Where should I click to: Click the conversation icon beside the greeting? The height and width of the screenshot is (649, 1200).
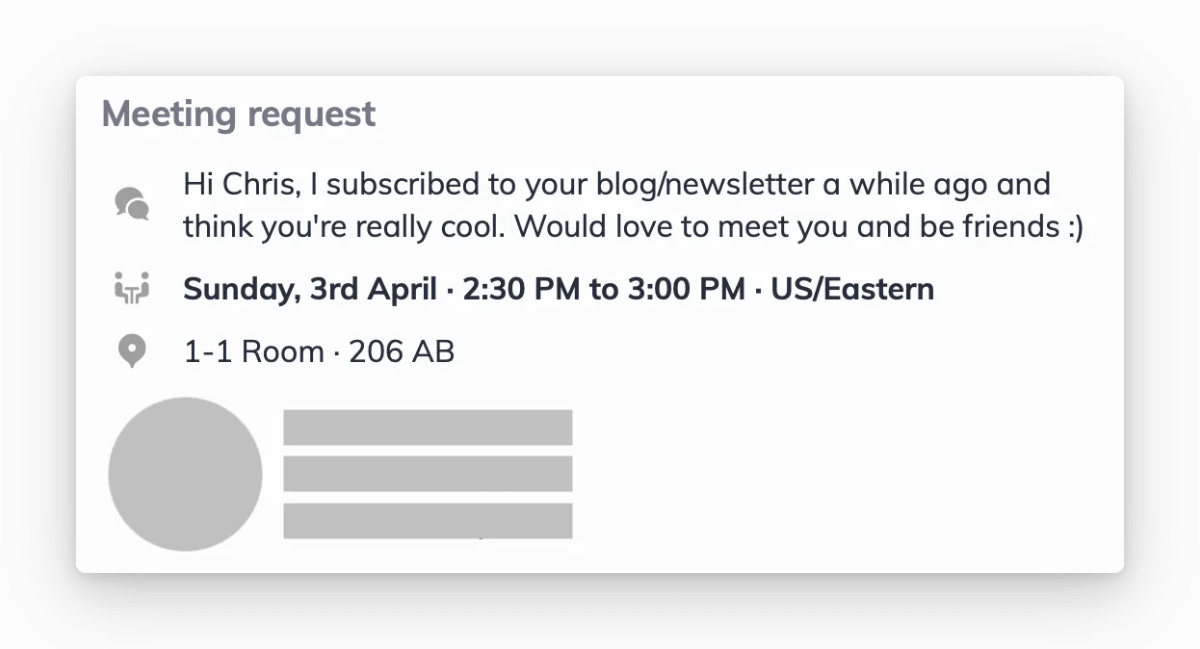131,203
